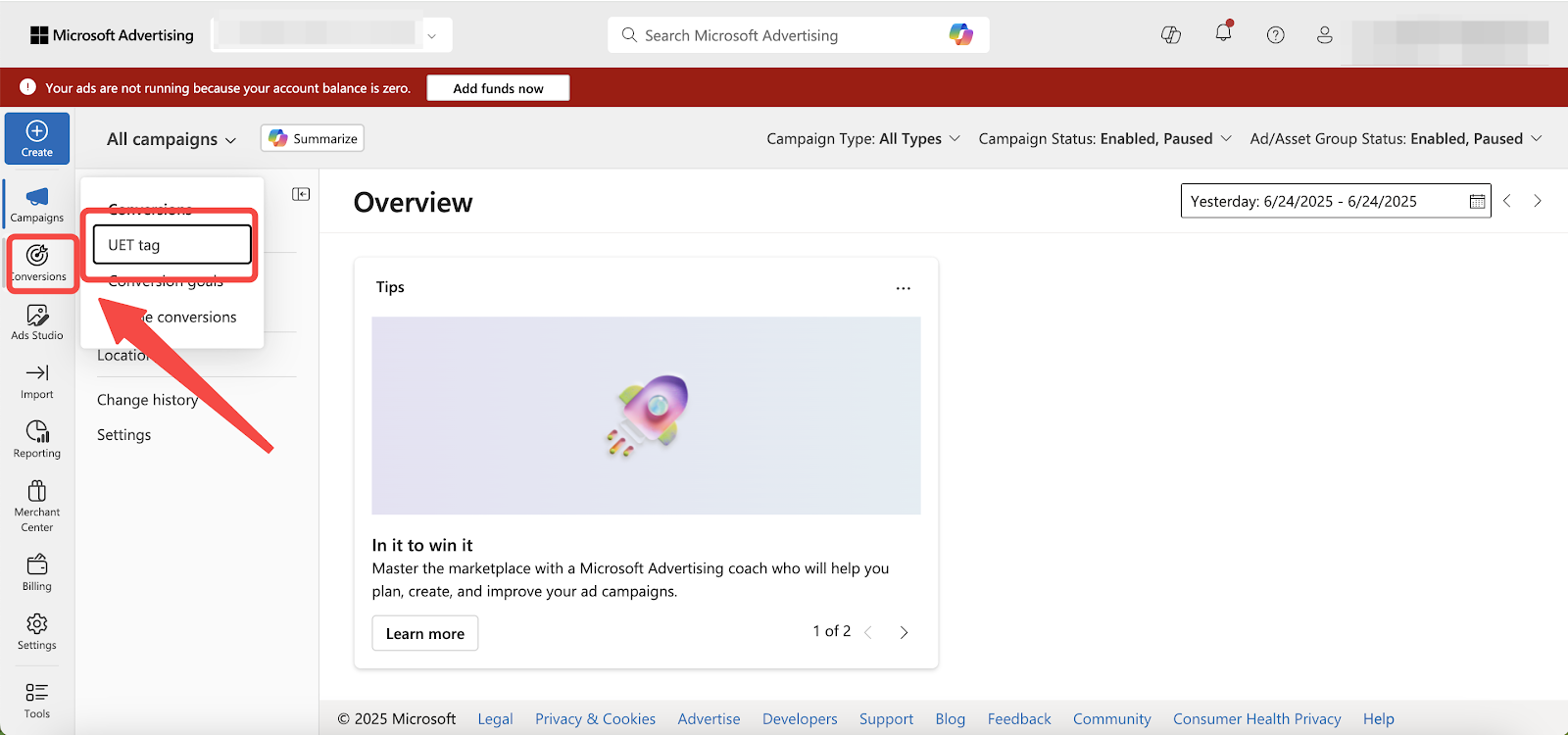
Task: Collapse the navigation panel icon
Action: pos(301,194)
